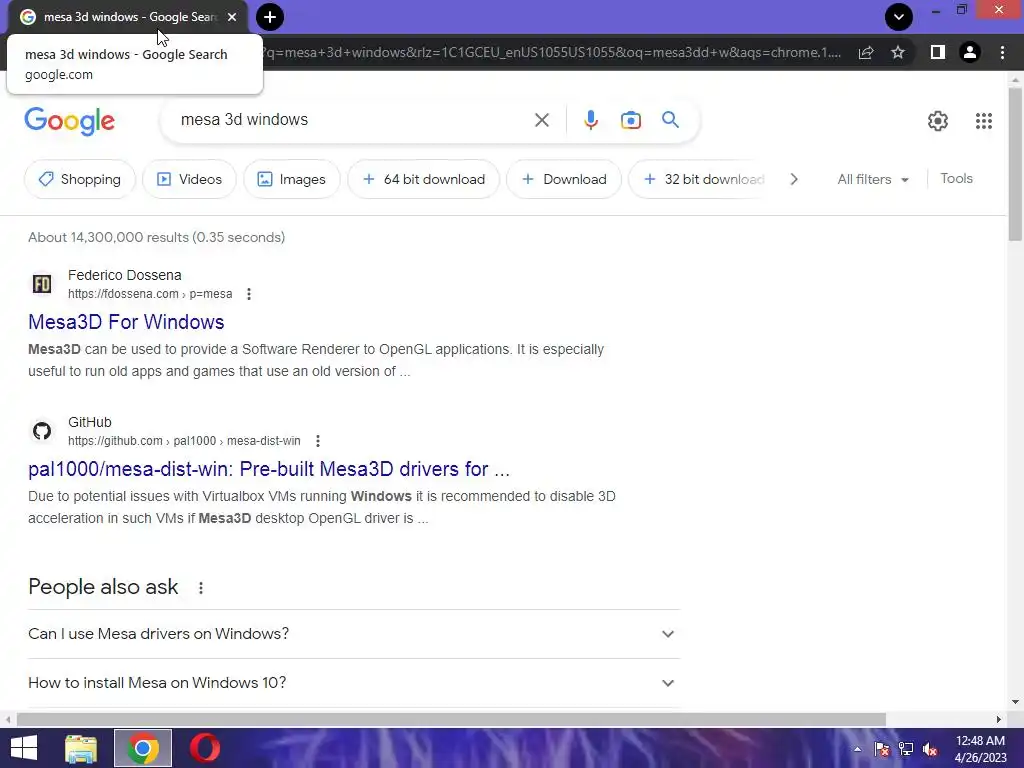Open network status tray icon
The width and height of the screenshot is (1024, 768).
pyautogui.click(x=906, y=749)
